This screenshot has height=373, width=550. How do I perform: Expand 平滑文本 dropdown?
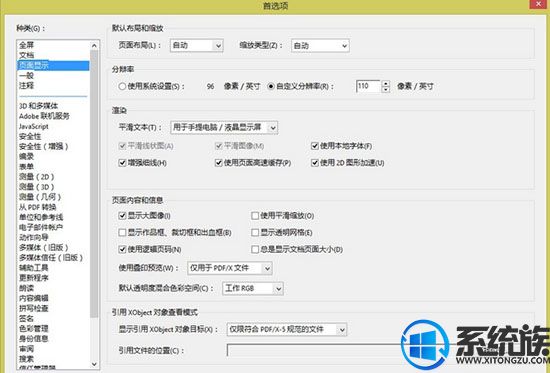pos(224,127)
